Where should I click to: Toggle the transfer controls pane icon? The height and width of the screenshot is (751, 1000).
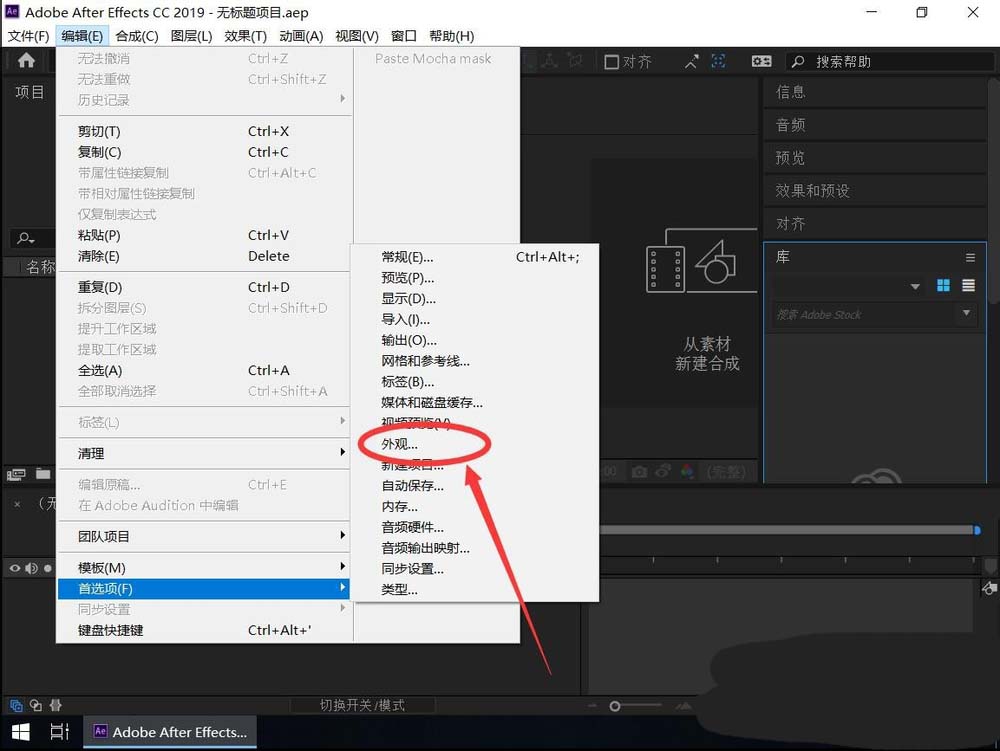(x=36, y=705)
